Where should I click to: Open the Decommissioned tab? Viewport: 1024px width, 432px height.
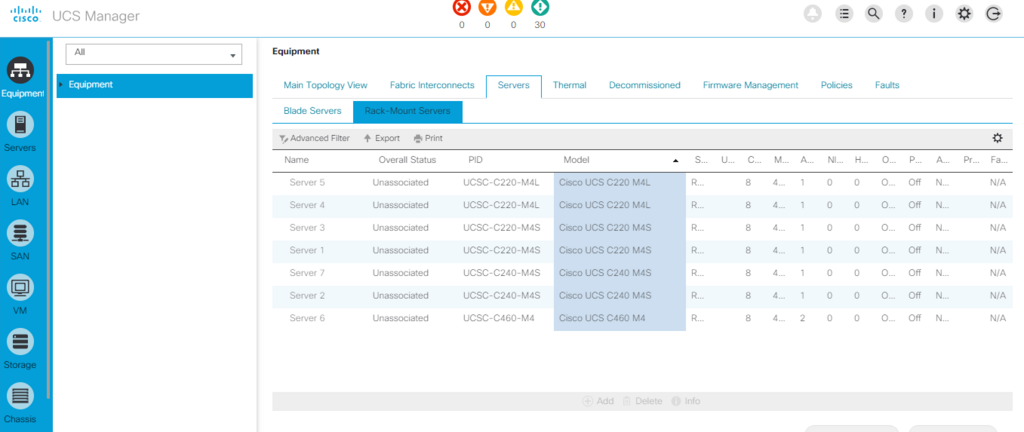tap(645, 85)
